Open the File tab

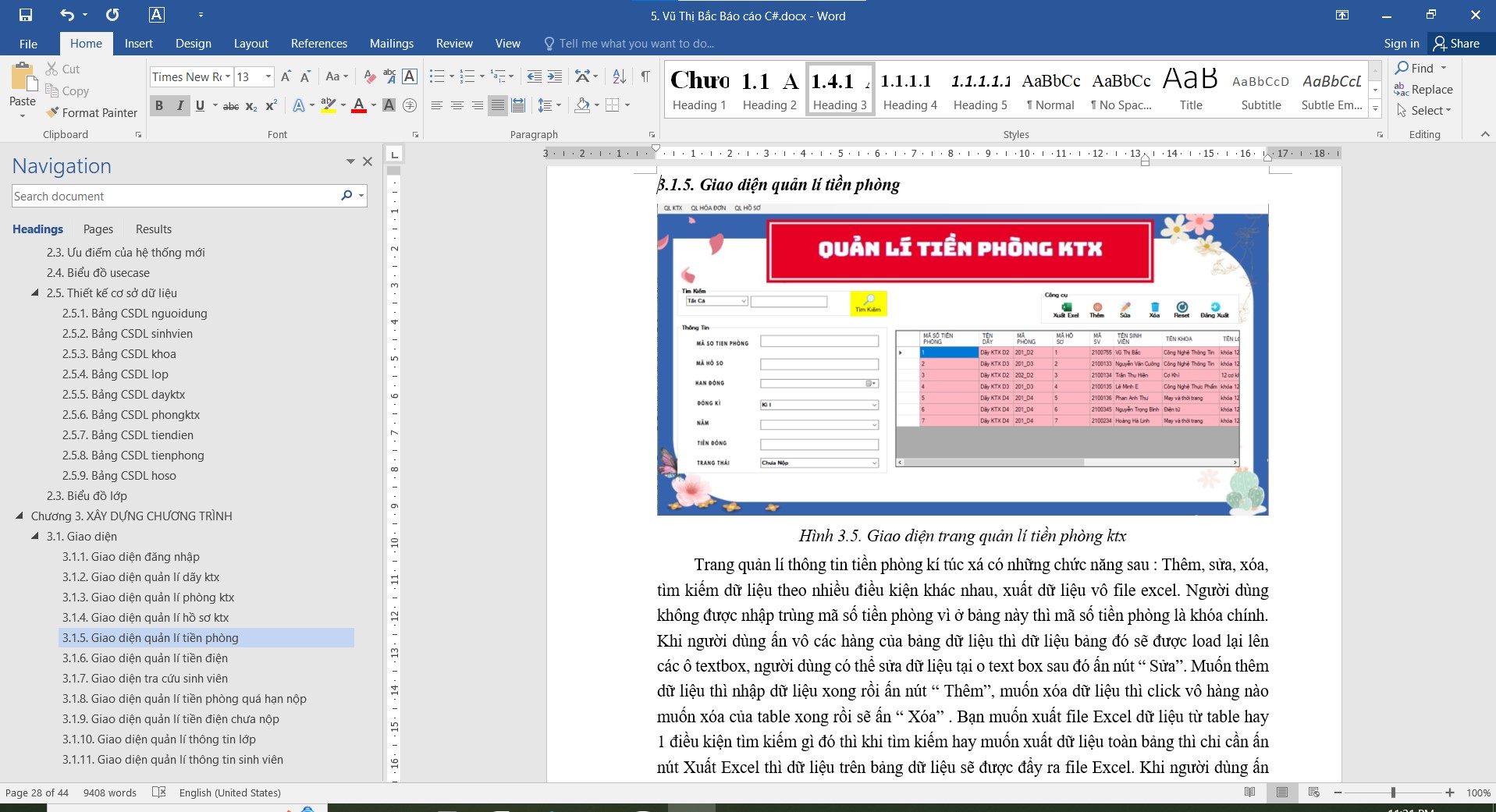[28, 44]
